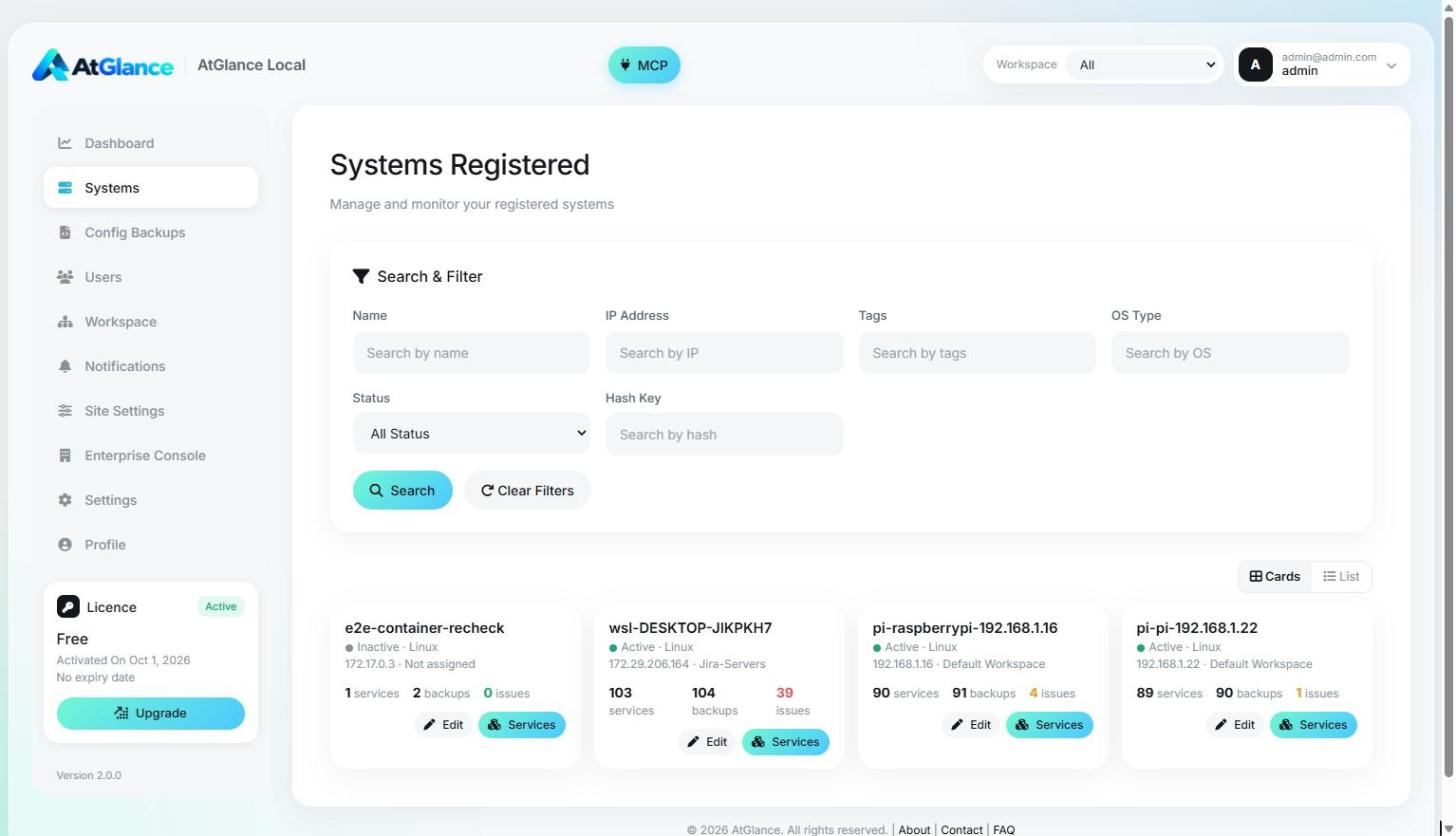Go to Config Backups page
The width and height of the screenshot is (1456, 836).
pyautogui.click(x=151, y=232)
